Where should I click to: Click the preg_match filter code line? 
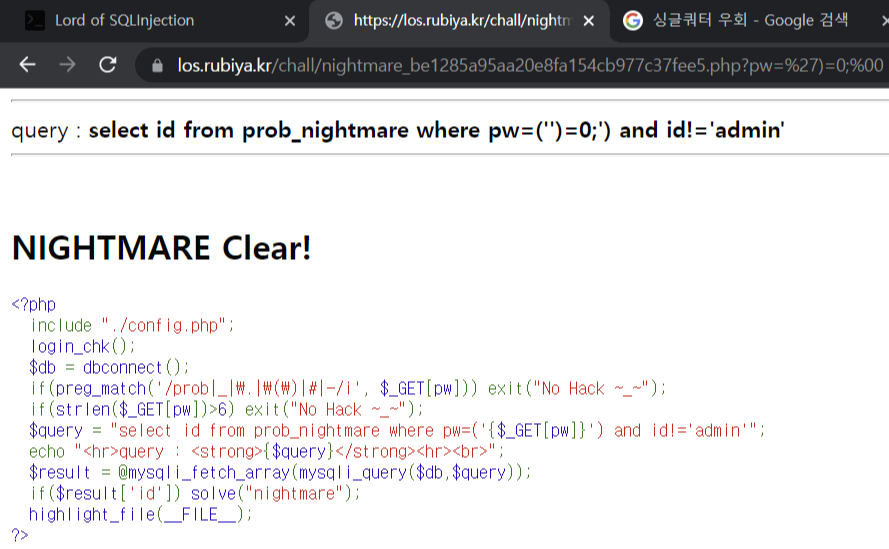click(x=348, y=388)
